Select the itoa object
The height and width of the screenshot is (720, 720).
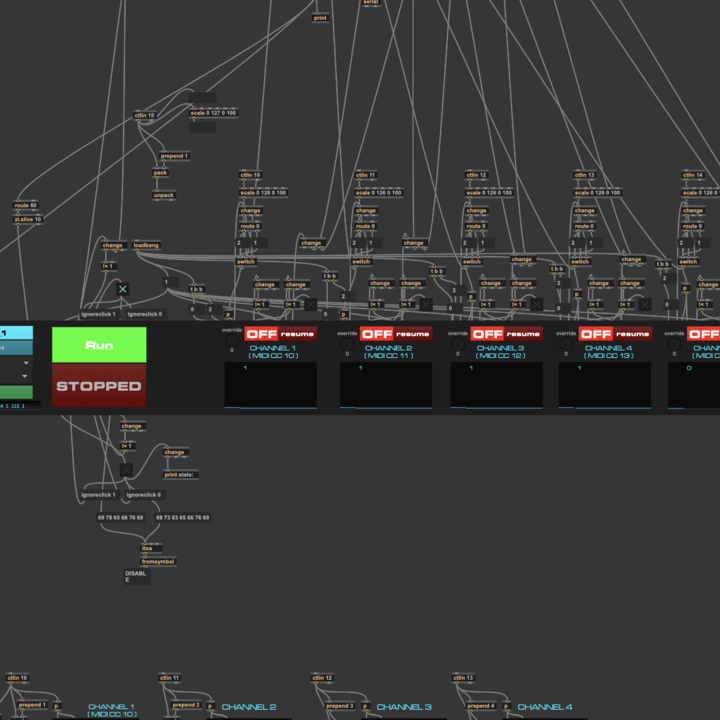pyautogui.click(x=146, y=548)
